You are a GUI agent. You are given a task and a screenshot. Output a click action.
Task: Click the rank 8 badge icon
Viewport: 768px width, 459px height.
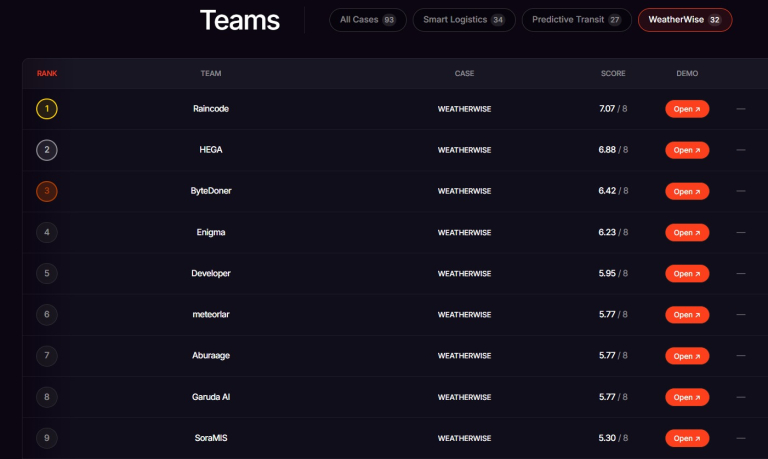coord(46,397)
